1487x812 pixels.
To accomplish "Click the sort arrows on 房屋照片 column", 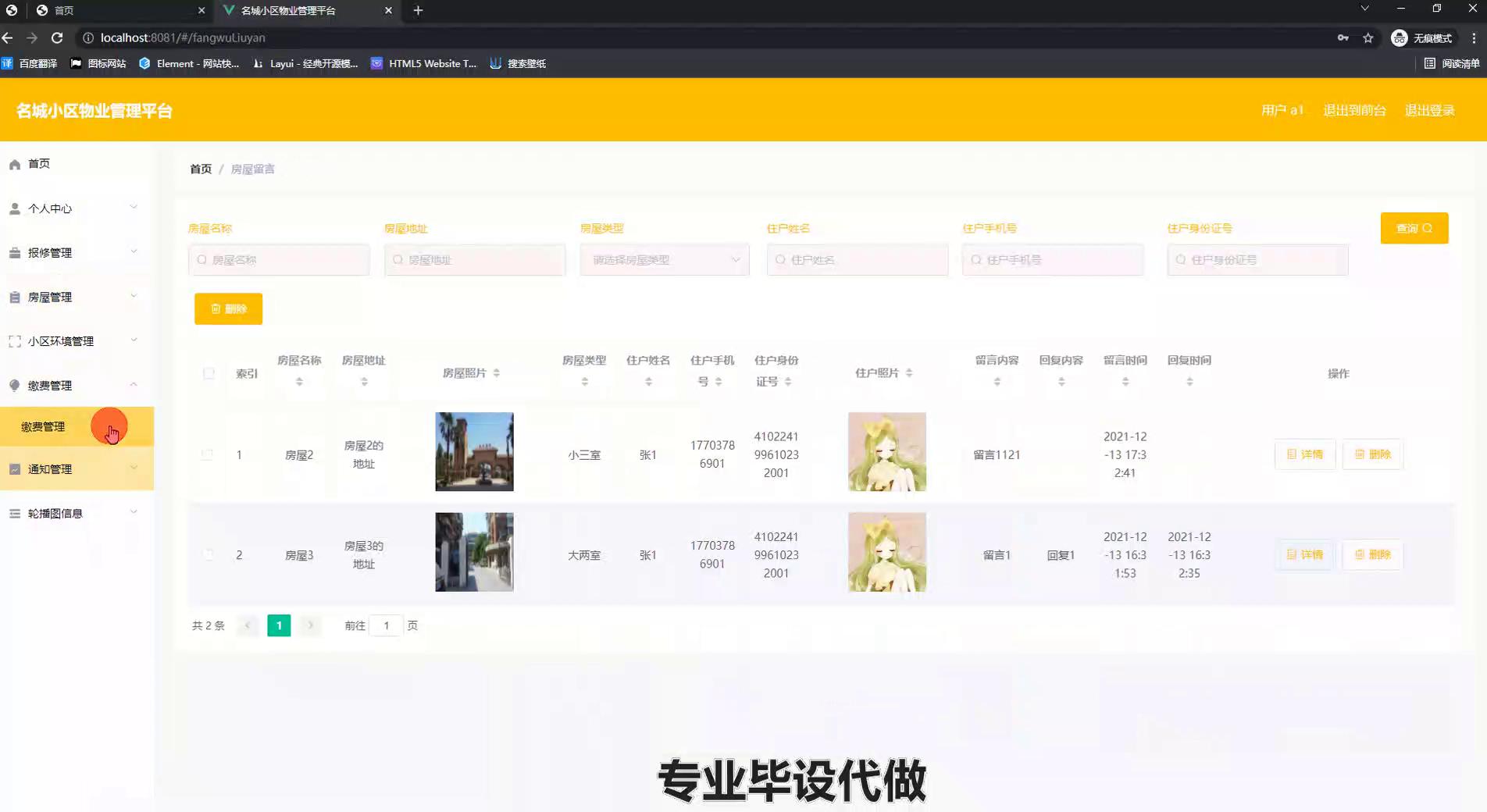I will point(497,373).
